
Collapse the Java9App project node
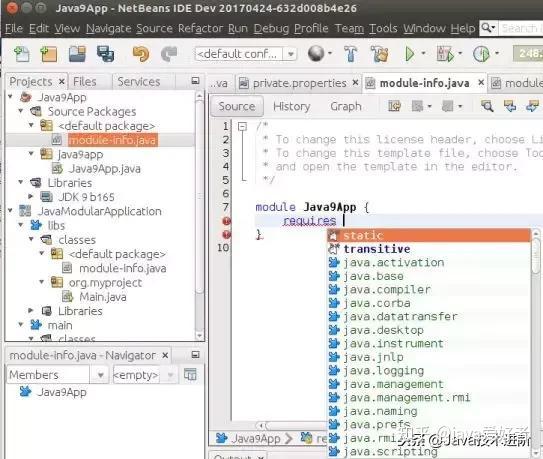(11, 96)
